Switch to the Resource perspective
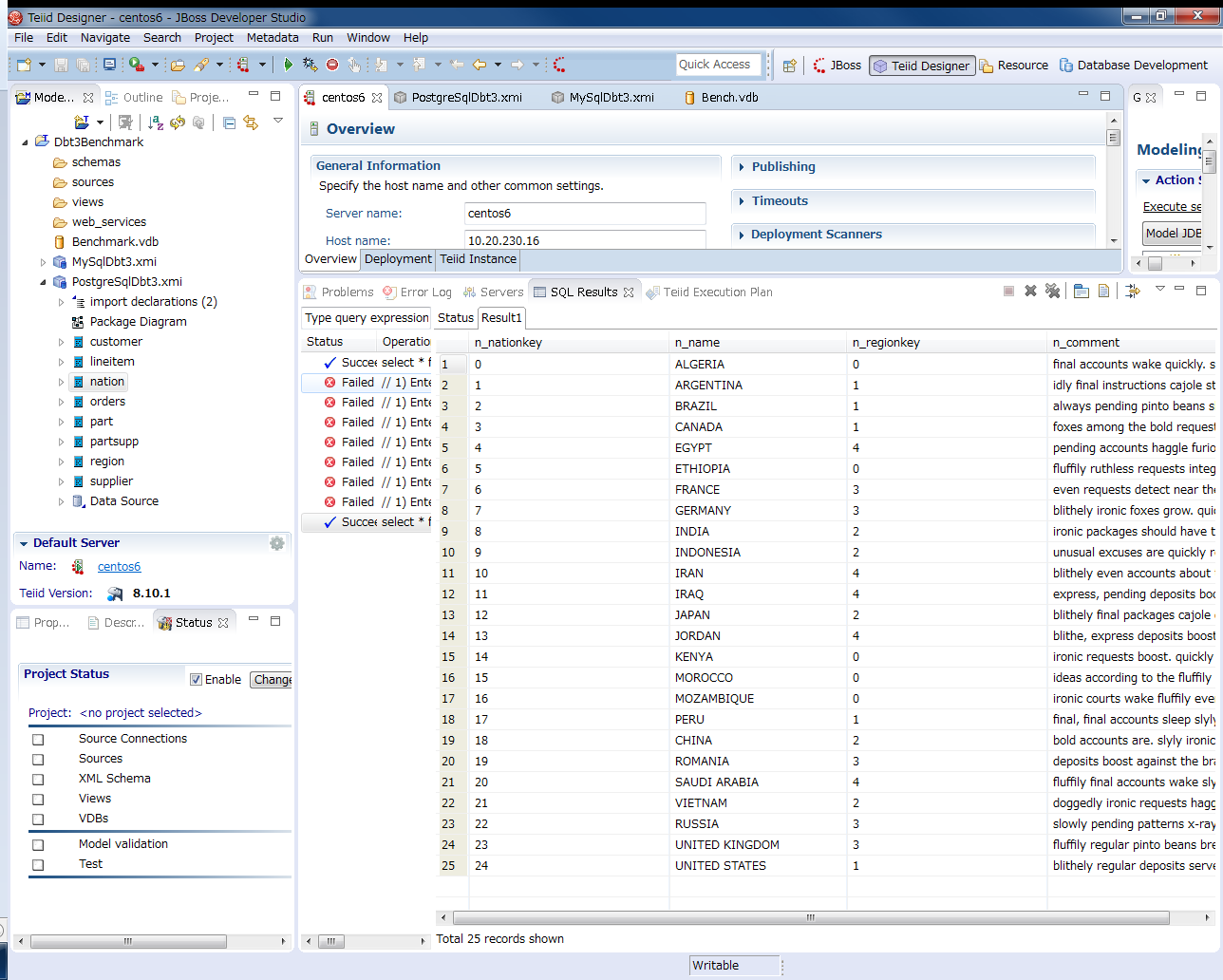 (1013, 66)
